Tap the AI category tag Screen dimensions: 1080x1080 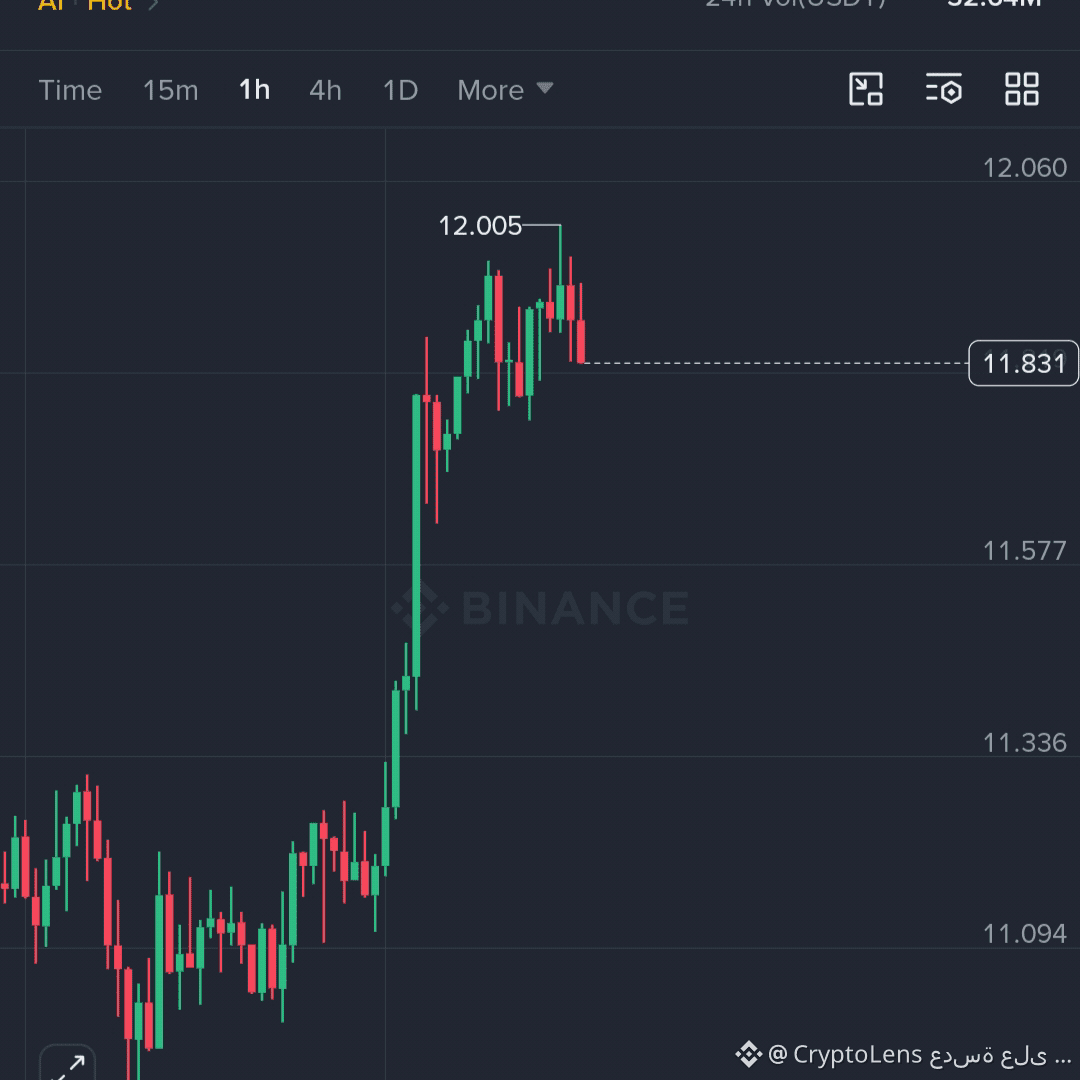coord(51,6)
